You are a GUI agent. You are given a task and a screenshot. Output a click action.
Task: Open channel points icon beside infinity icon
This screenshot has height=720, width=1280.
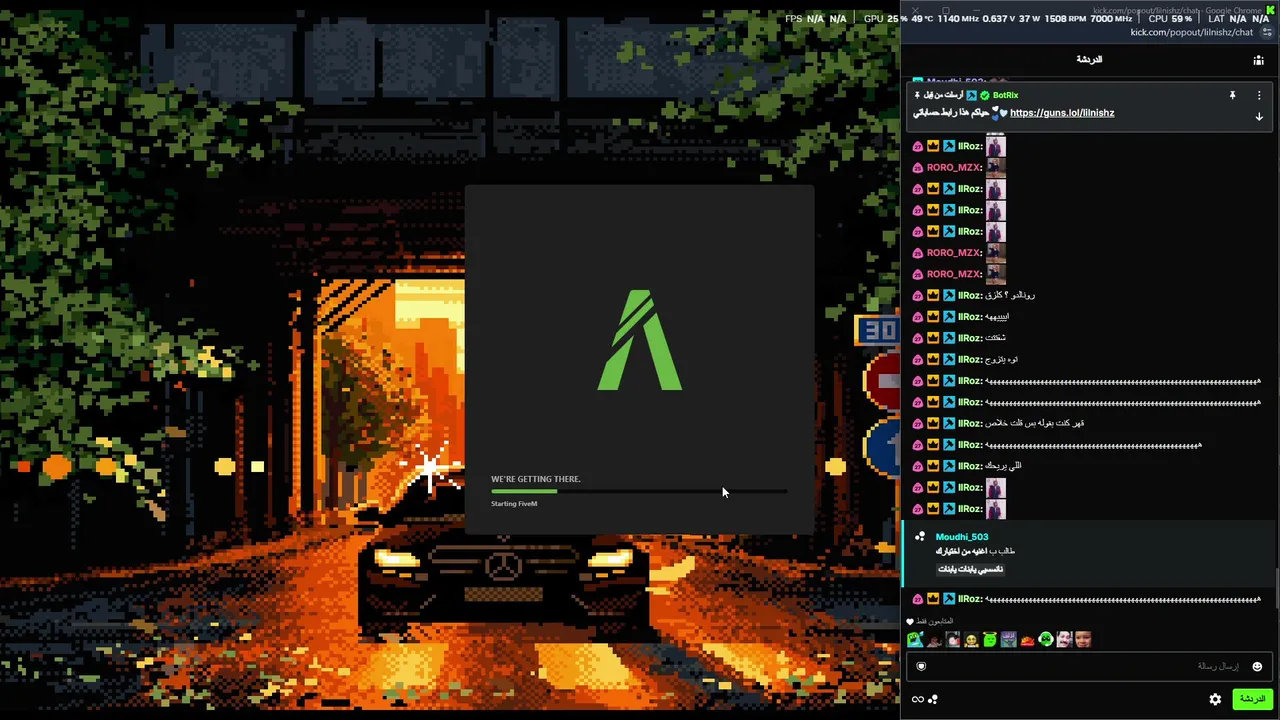(933, 699)
